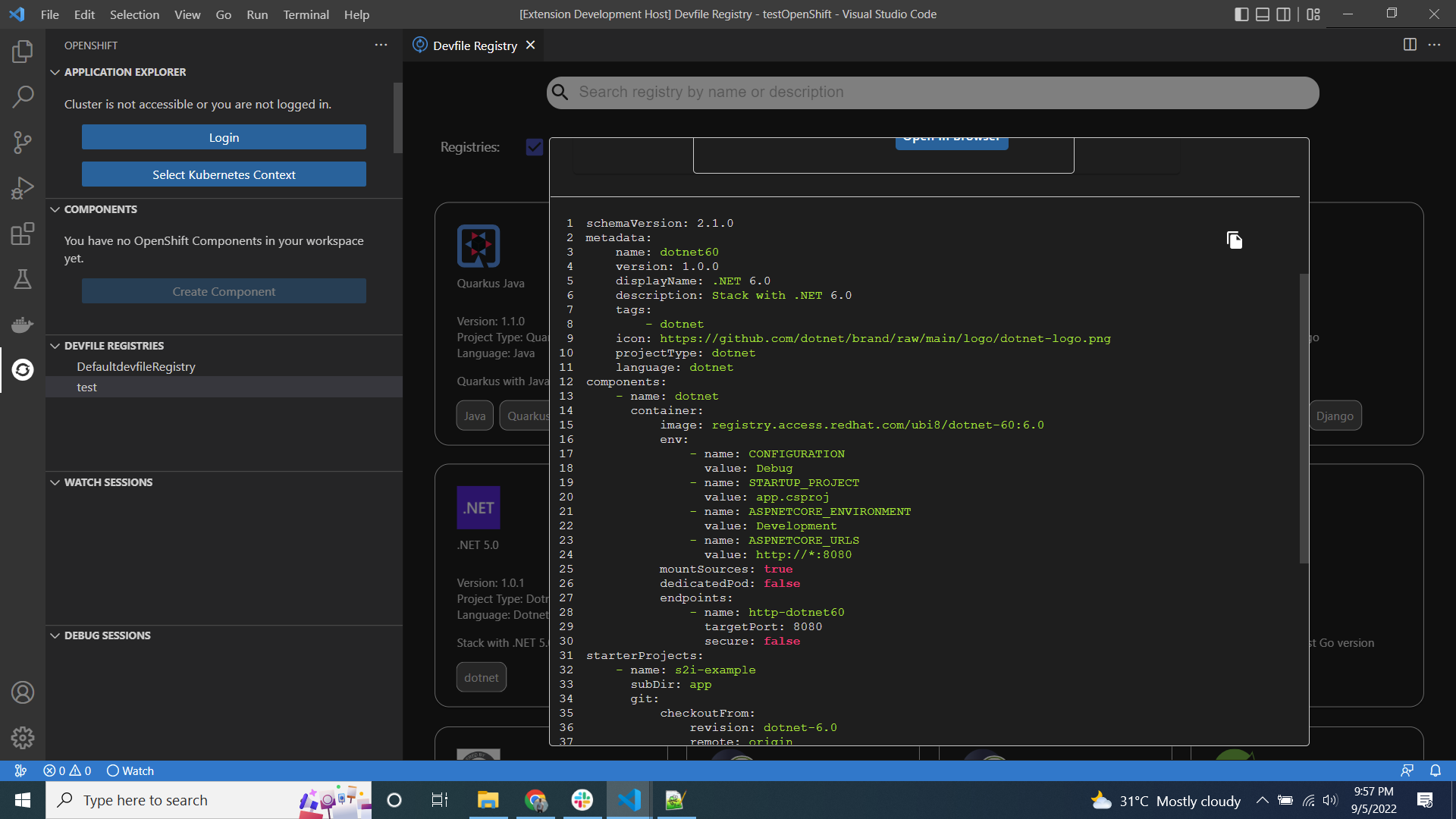The image size is (1456, 819).
Task: Open the Testing flask icon
Action: 23,279
